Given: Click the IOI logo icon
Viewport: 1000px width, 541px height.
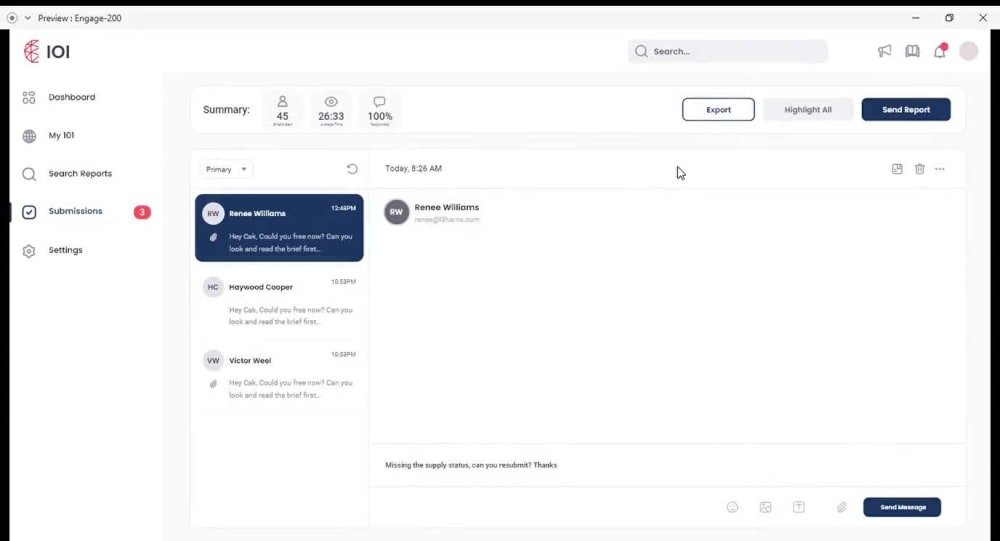Looking at the screenshot, I should point(31,51).
